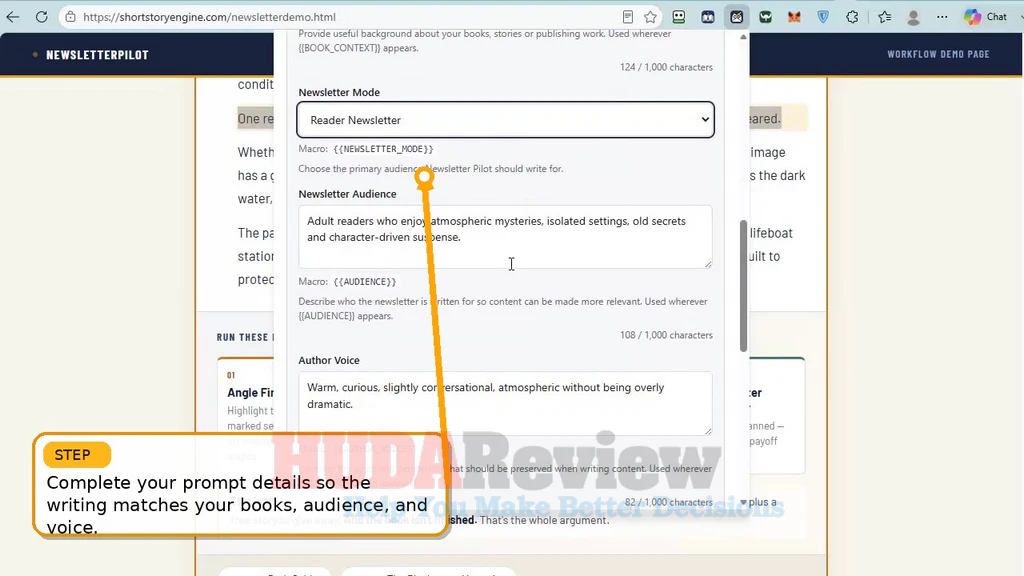1024x576 pixels.
Task: Open the Extensions puzzle piece menu
Action: pyautogui.click(x=852, y=17)
